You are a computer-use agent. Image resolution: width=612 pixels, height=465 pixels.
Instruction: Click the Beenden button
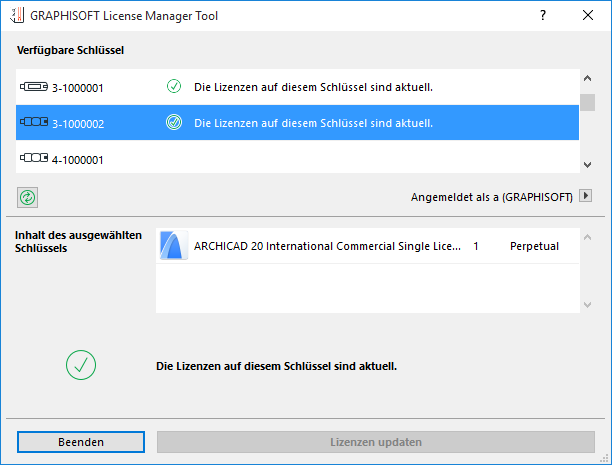[x=81, y=442]
